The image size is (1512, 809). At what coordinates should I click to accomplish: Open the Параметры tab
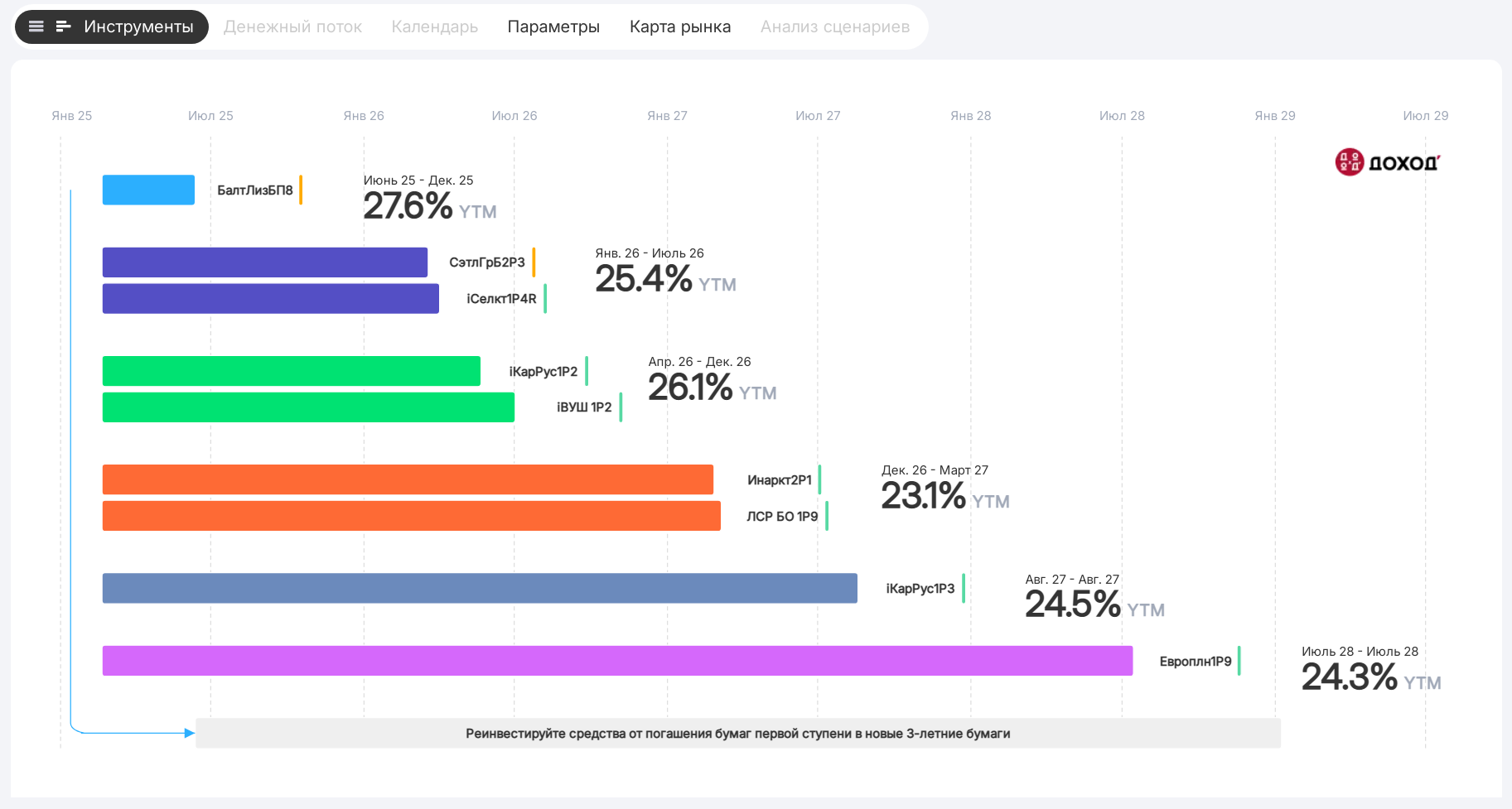(553, 26)
